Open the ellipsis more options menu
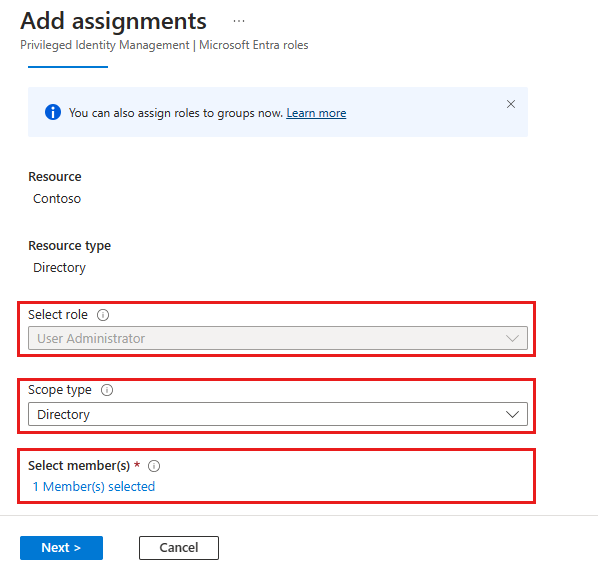 (239, 21)
